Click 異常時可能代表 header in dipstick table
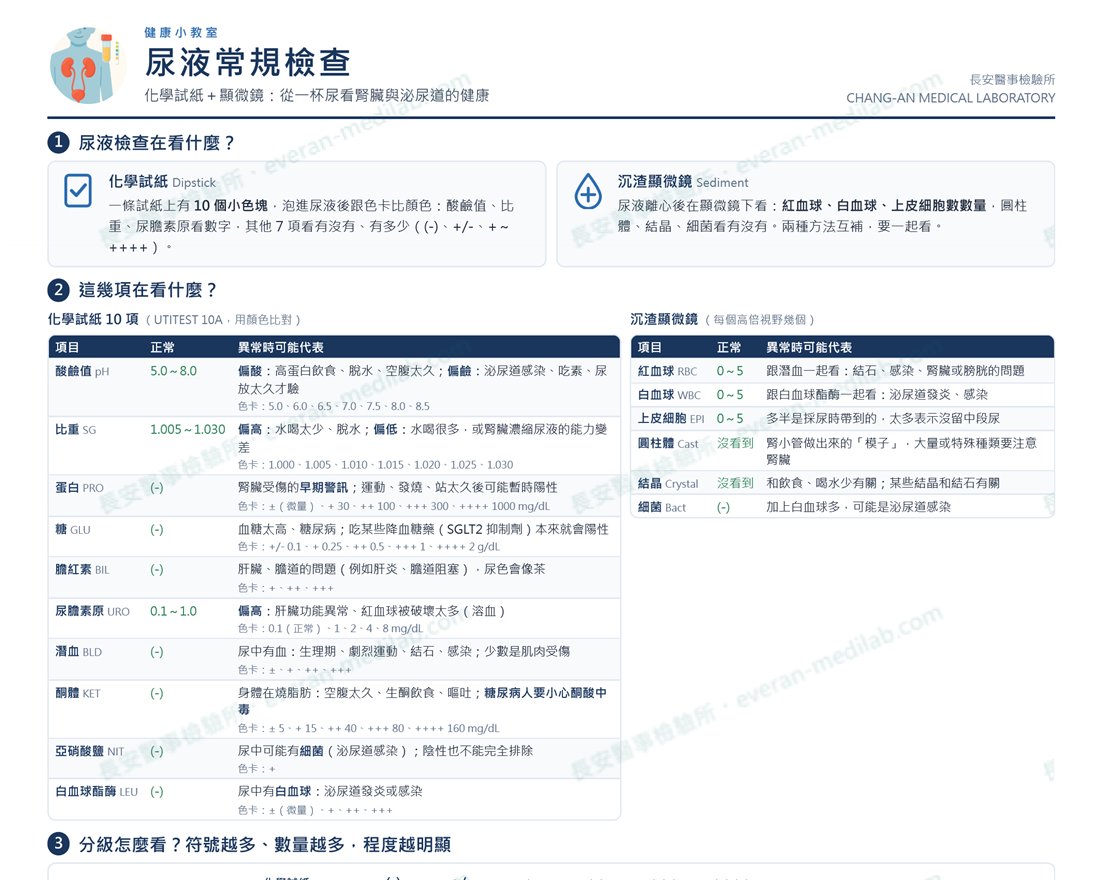 click(281, 347)
